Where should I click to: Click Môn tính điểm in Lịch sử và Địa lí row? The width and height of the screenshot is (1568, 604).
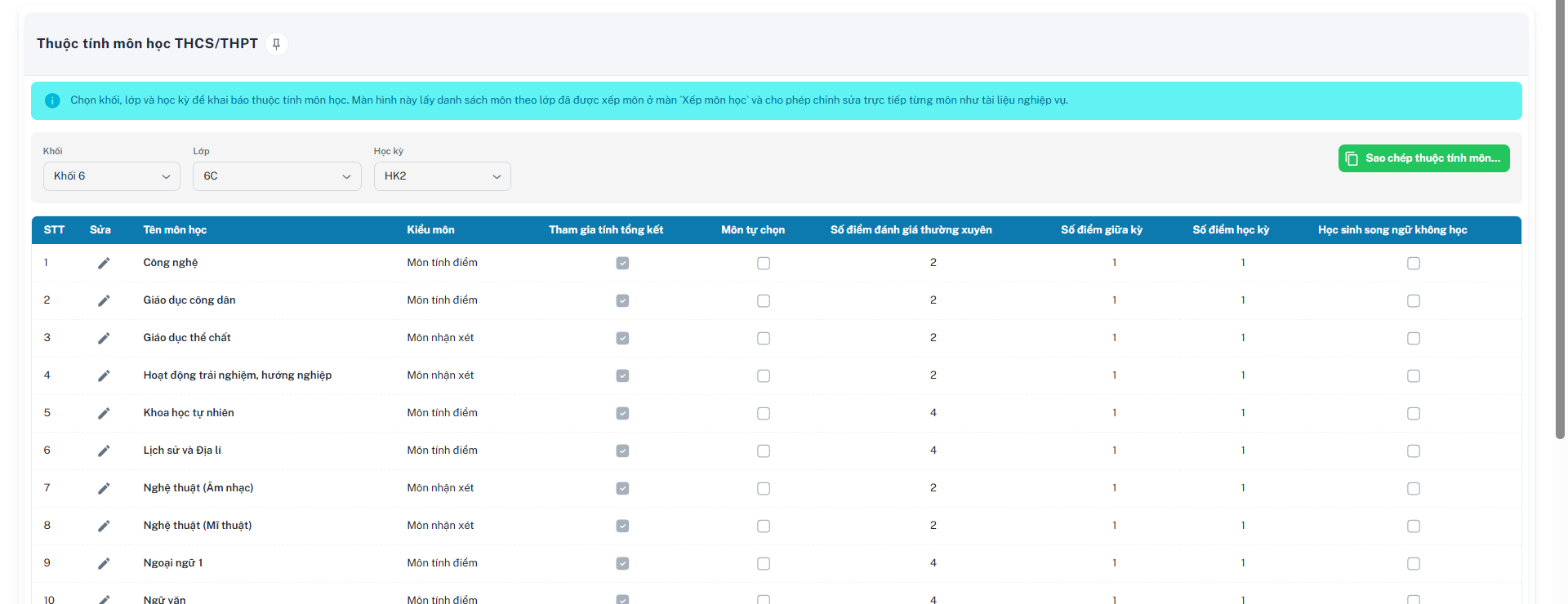(x=442, y=451)
